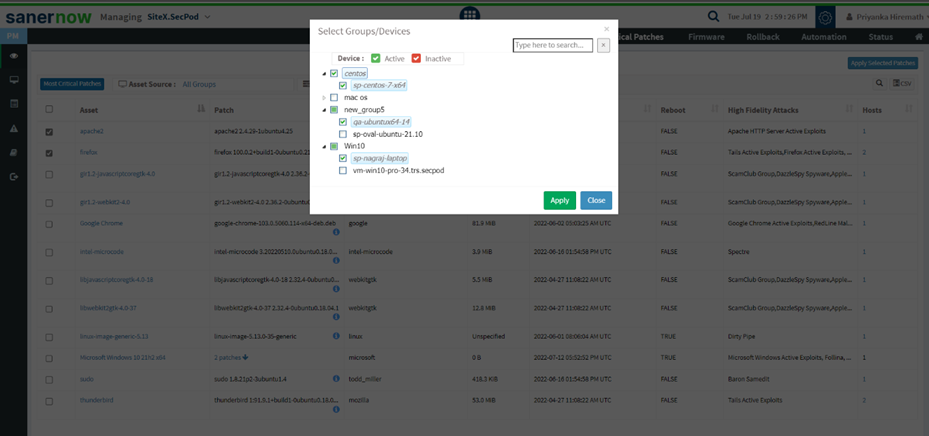Screen dimensions: 929x436
Task: Sort by Hosts column sort icon
Action: point(909,110)
